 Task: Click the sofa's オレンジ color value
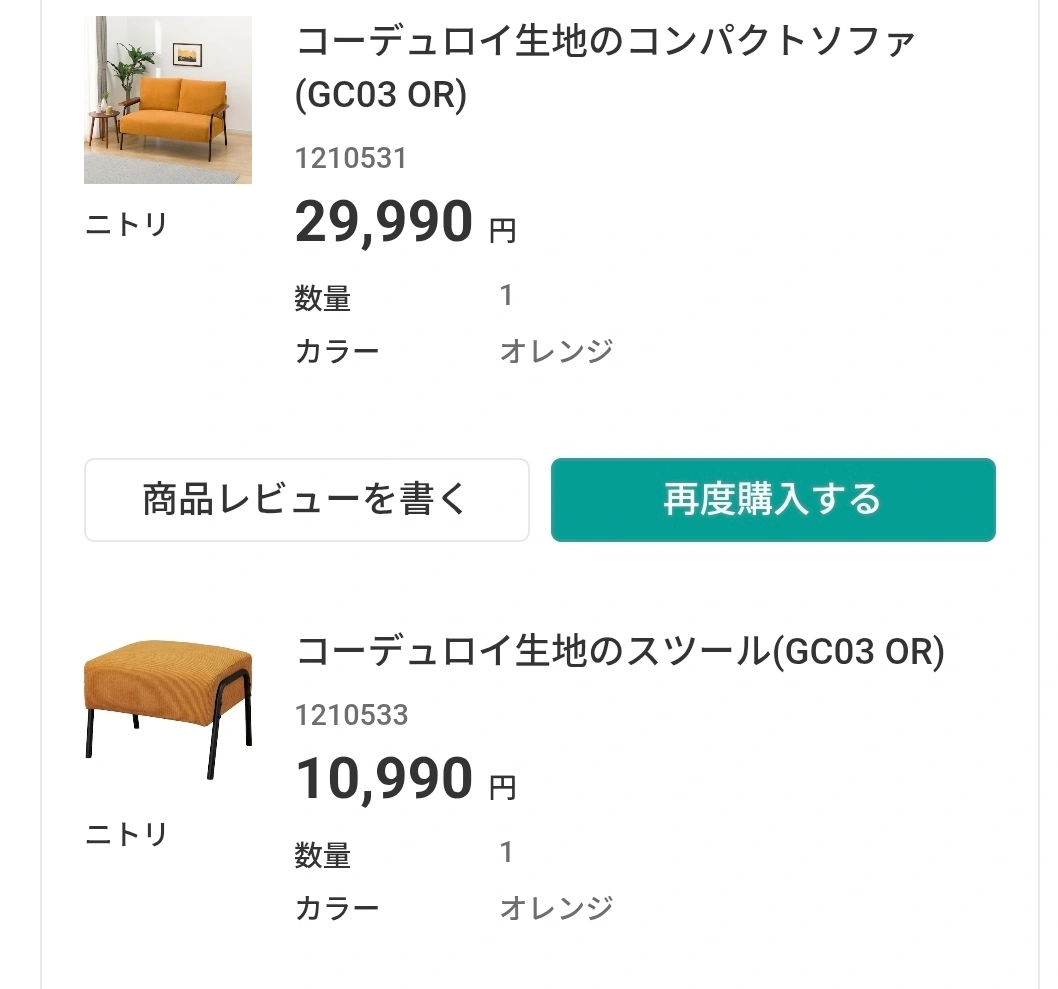[x=556, y=352]
